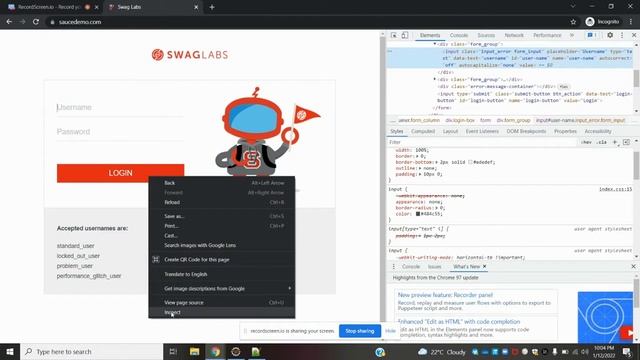Screen dimensions: 640x360
Task: Switch to the Performance DevTools tab
Action: (x=547, y=36)
